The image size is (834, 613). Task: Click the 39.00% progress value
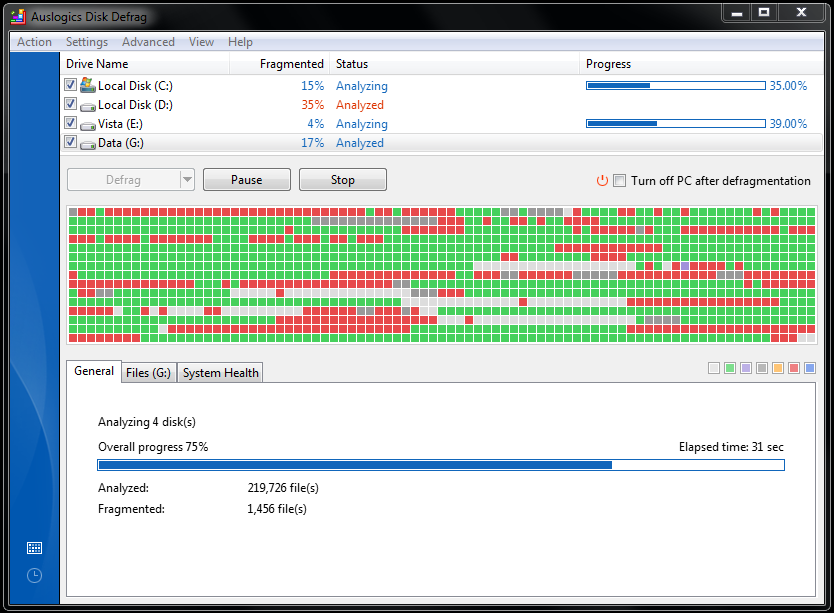[788, 123]
